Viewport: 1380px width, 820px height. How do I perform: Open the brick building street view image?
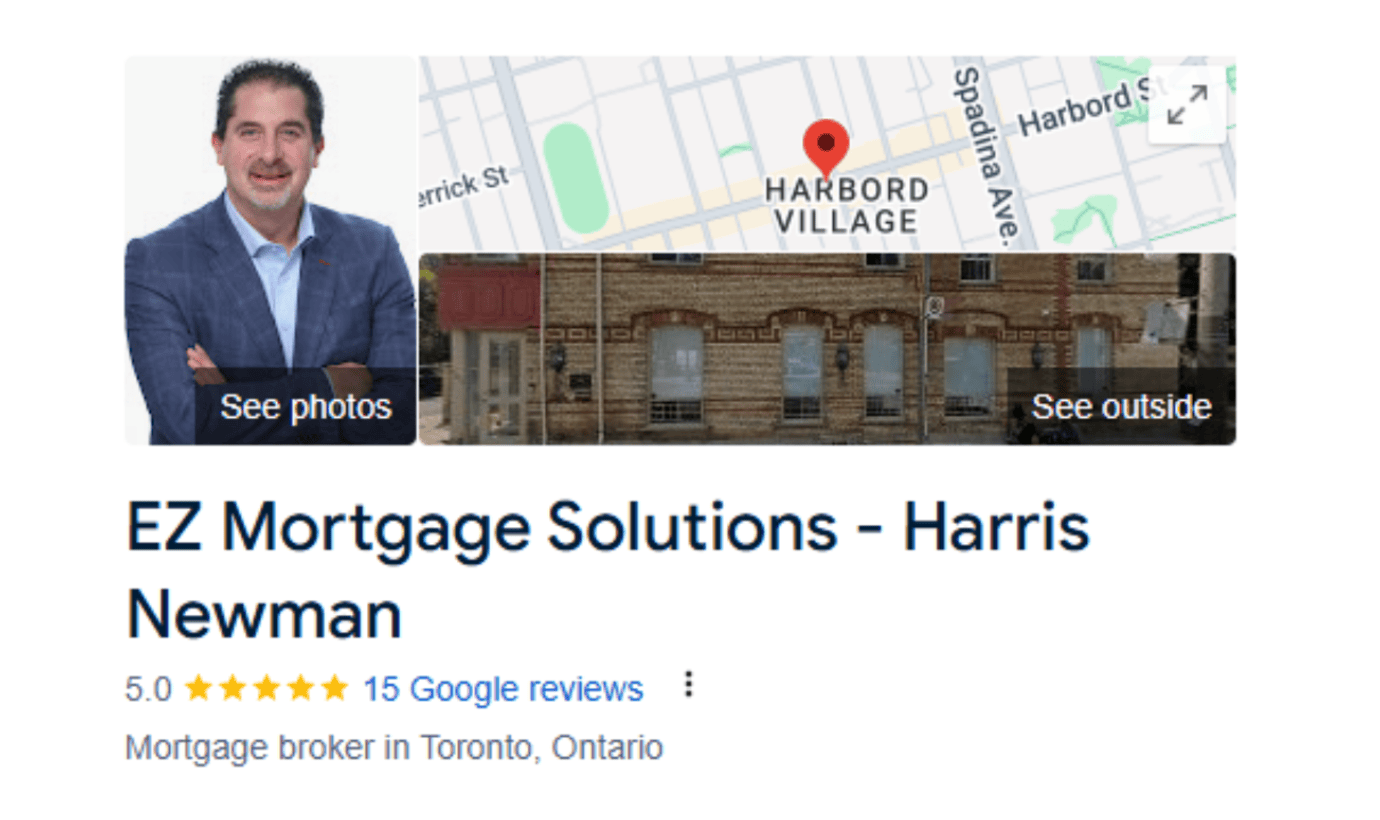[827, 348]
